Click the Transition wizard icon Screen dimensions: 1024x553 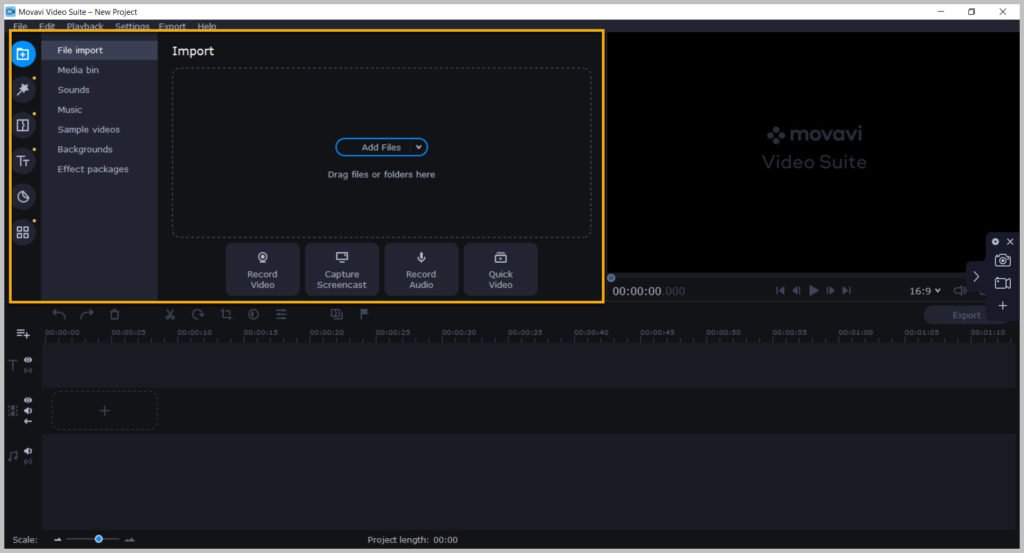tap(336, 315)
